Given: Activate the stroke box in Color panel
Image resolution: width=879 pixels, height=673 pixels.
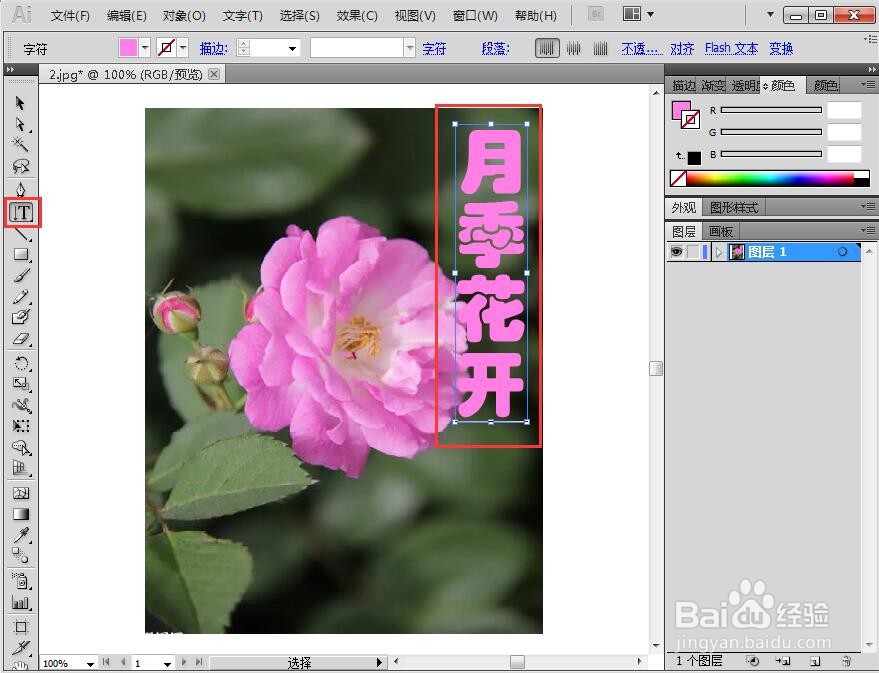Looking at the screenshot, I should coord(692,120).
